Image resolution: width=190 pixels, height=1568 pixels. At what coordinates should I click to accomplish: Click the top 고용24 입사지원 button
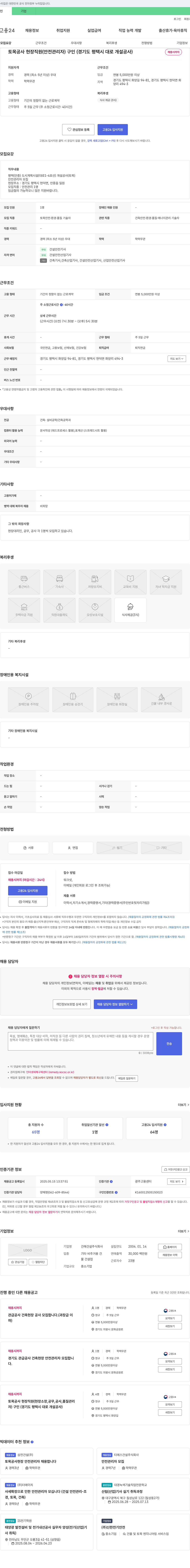click(113, 130)
